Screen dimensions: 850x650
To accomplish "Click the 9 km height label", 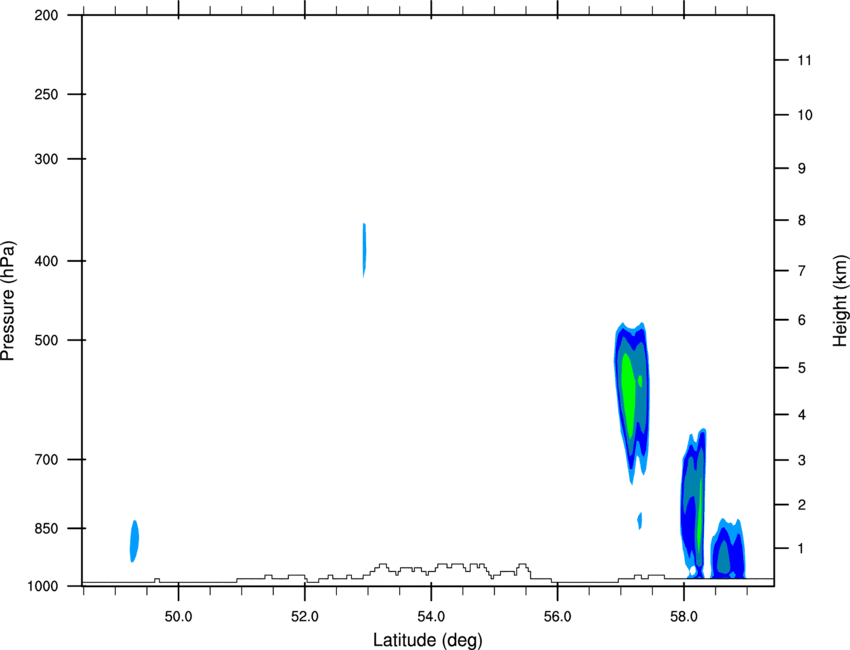I will pos(802,169).
